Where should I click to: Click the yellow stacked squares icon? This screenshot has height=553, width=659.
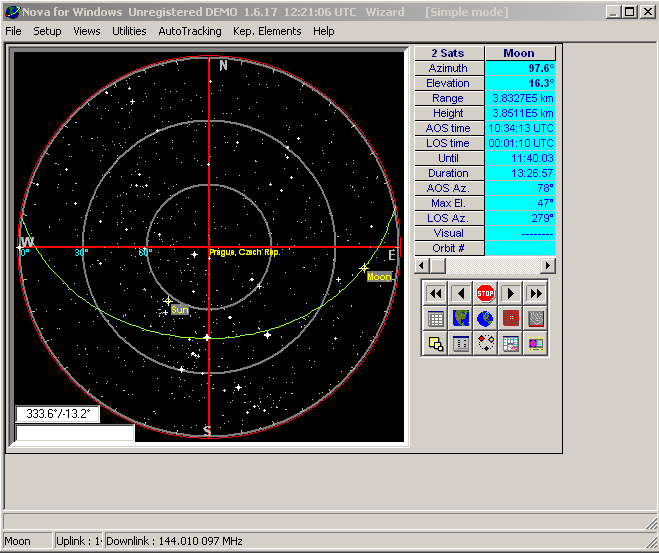click(x=435, y=344)
